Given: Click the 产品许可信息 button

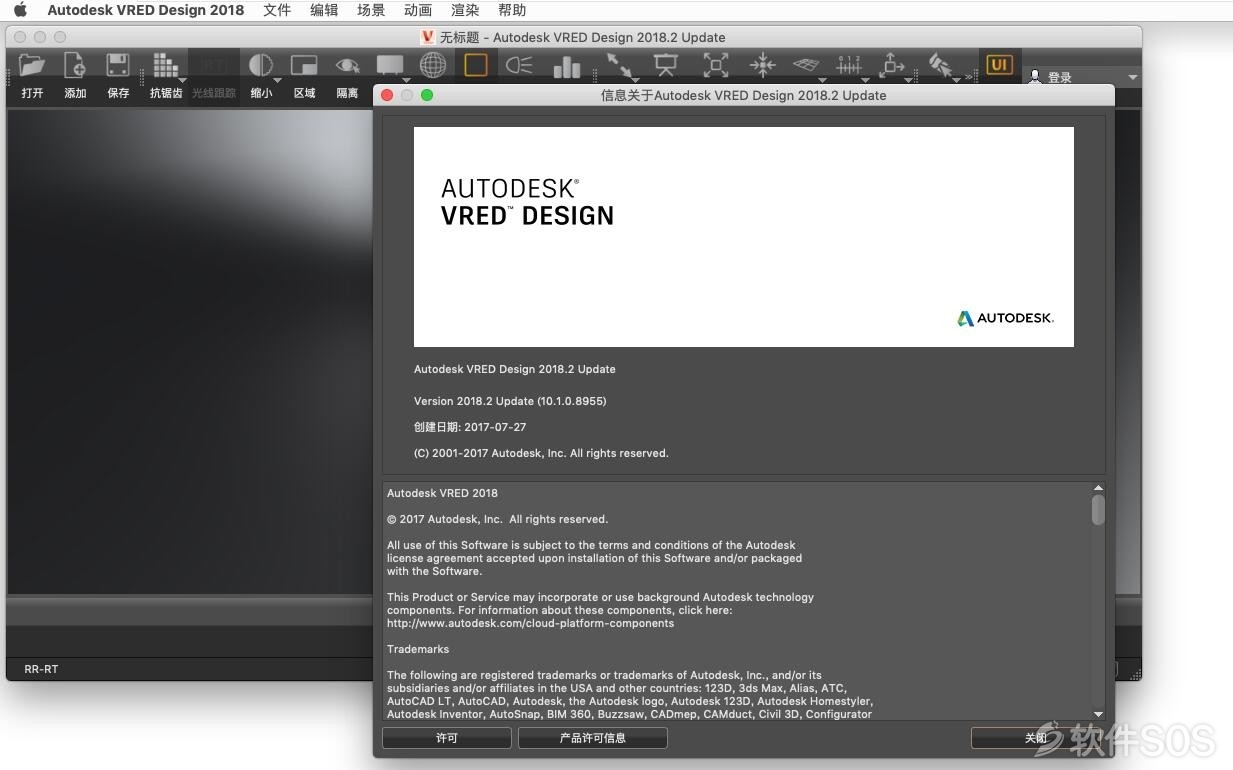Looking at the screenshot, I should [x=593, y=738].
